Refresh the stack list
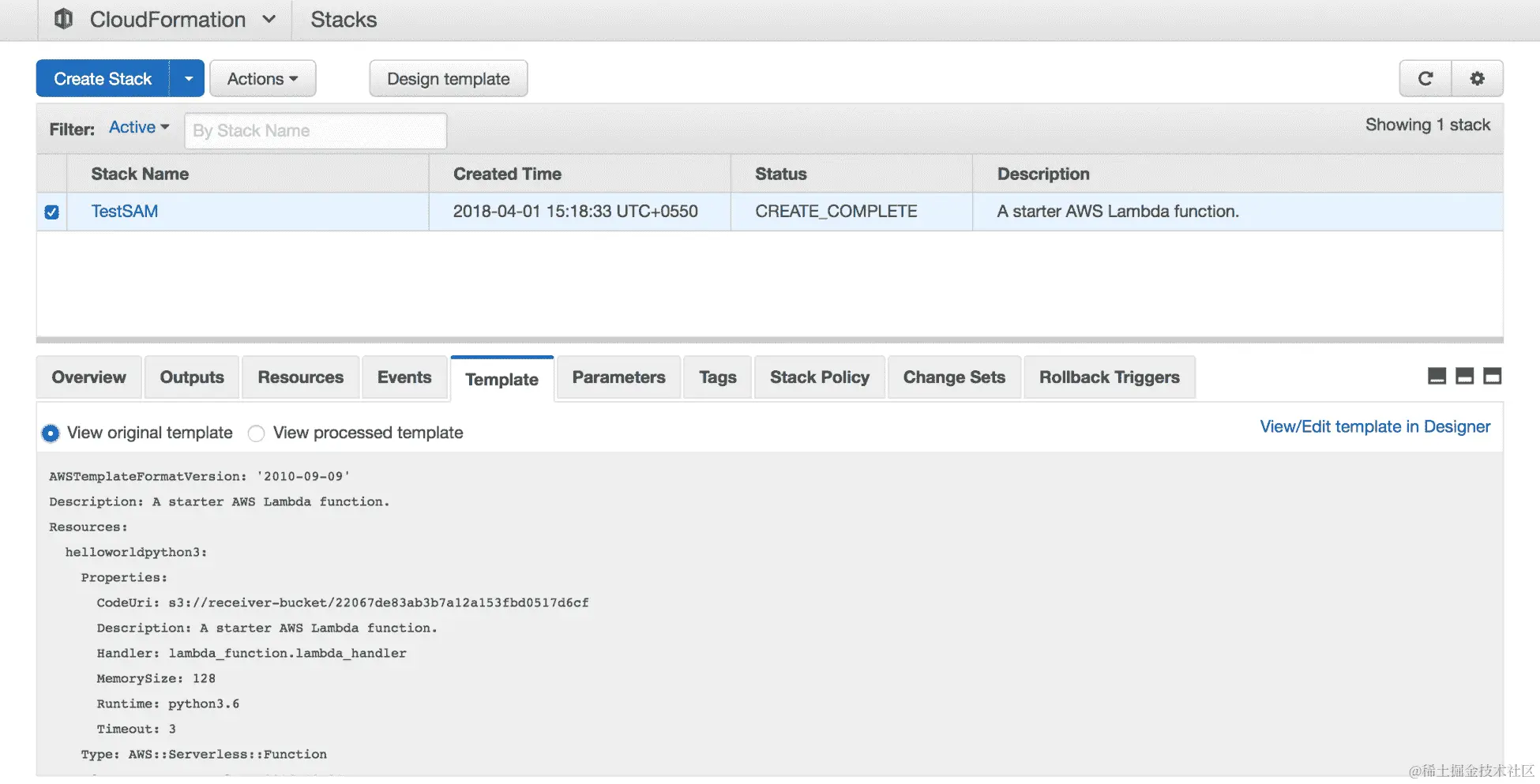1540x784 pixels. click(1425, 78)
